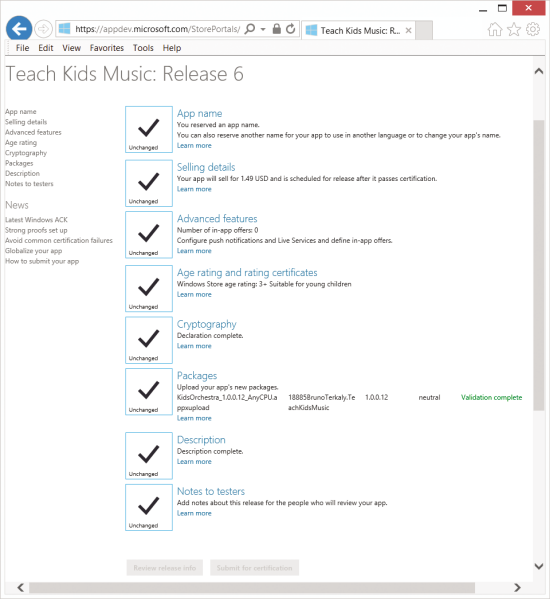This screenshot has height=599, width=550.
Task: Click the Review release info button
Action: coord(165,568)
